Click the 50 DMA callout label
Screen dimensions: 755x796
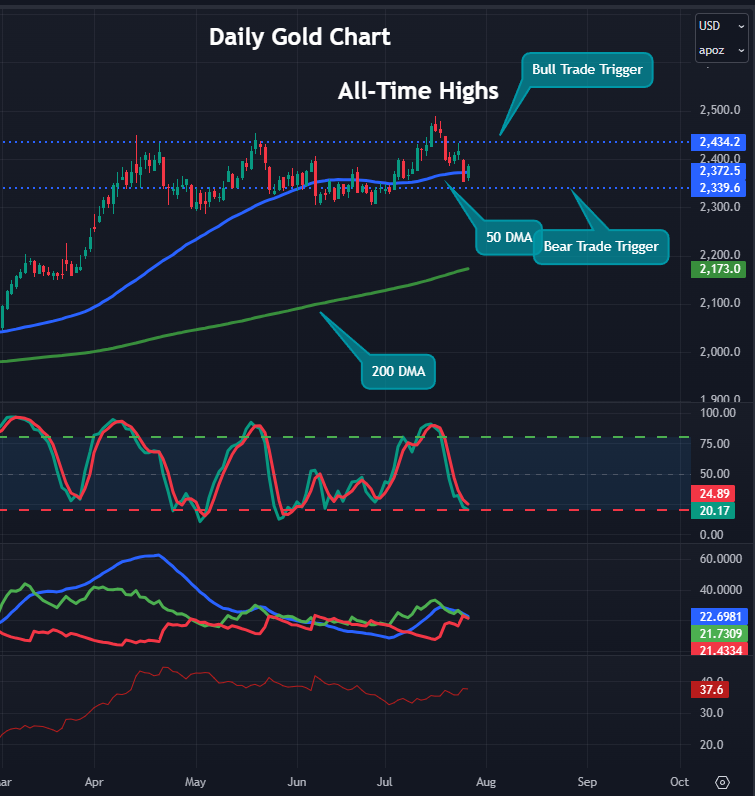508,237
